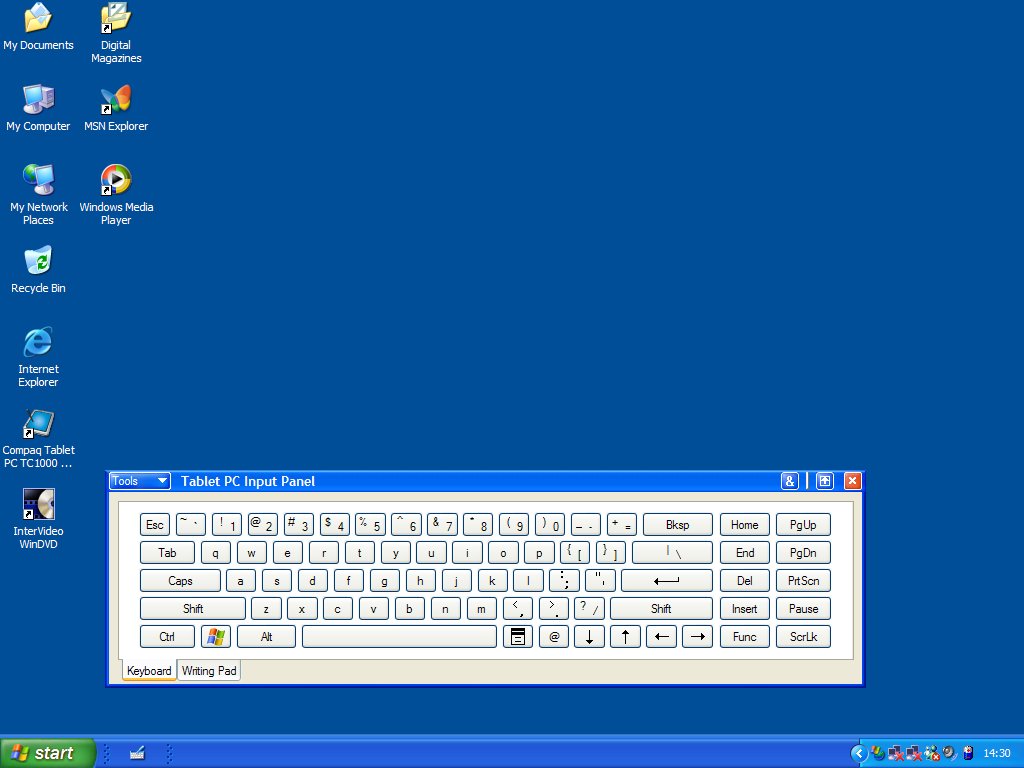Image resolution: width=1024 pixels, height=768 pixels.
Task: Open the Start menu
Action: point(48,754)
